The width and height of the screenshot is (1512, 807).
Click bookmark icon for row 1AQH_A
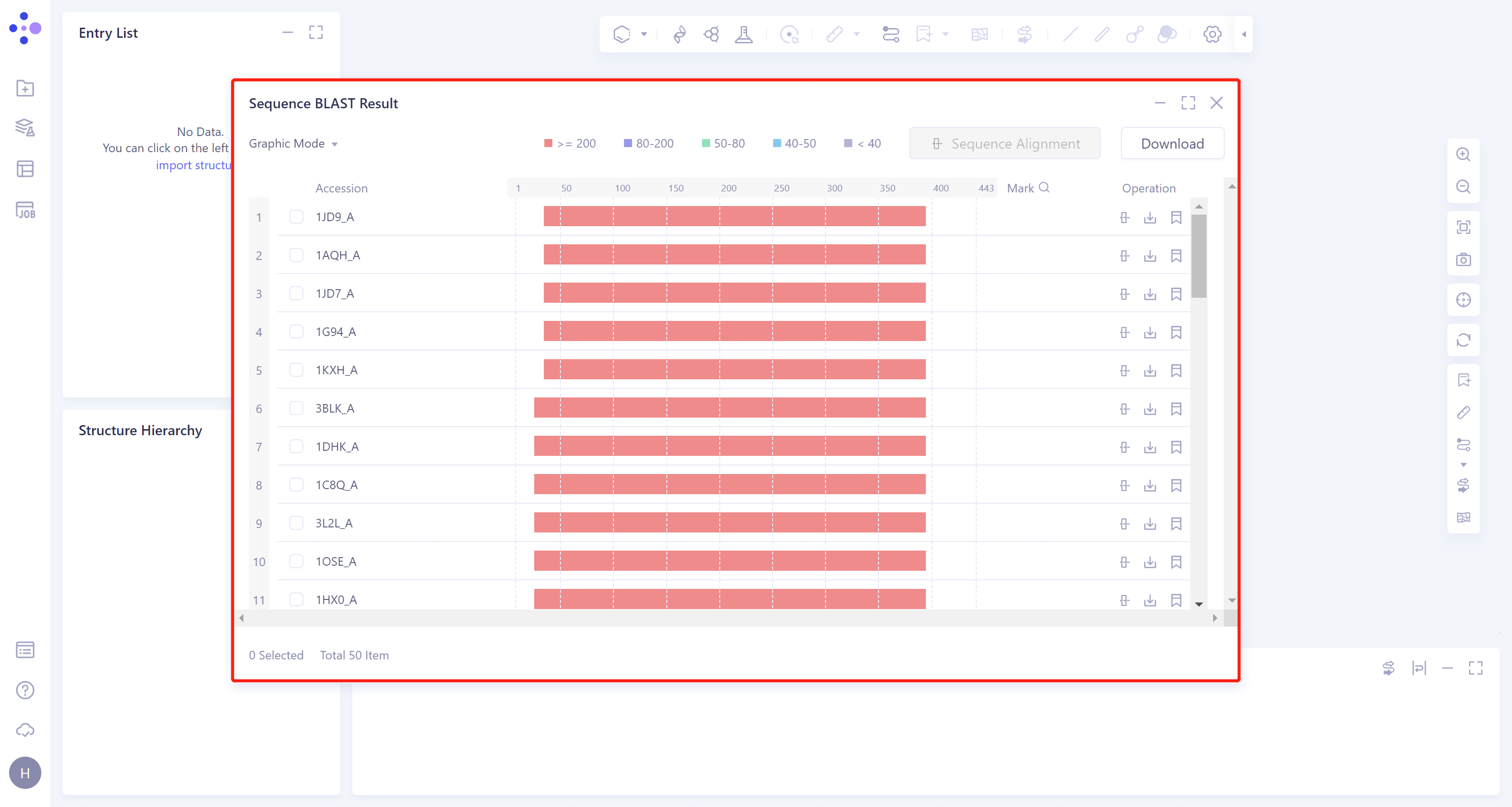pyautogui.click(x=1176, y=256)
